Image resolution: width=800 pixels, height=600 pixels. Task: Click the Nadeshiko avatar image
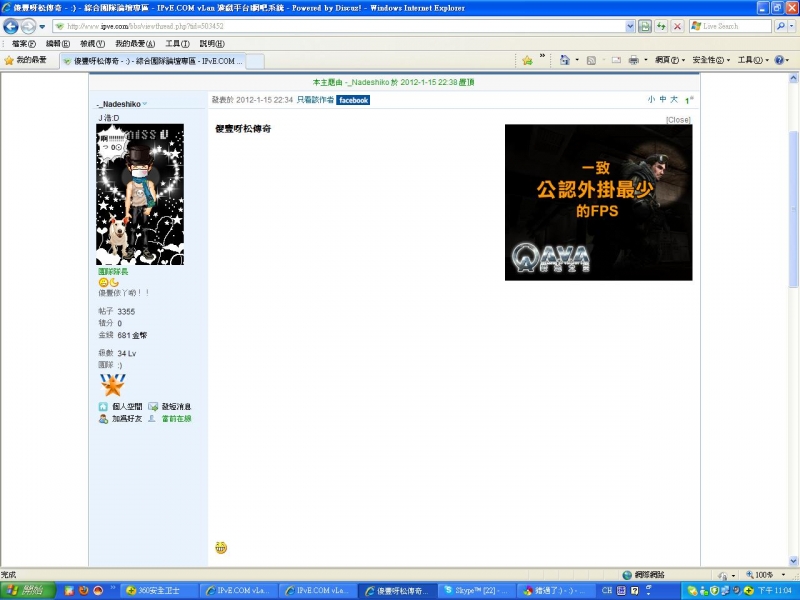tap(140, 194)
